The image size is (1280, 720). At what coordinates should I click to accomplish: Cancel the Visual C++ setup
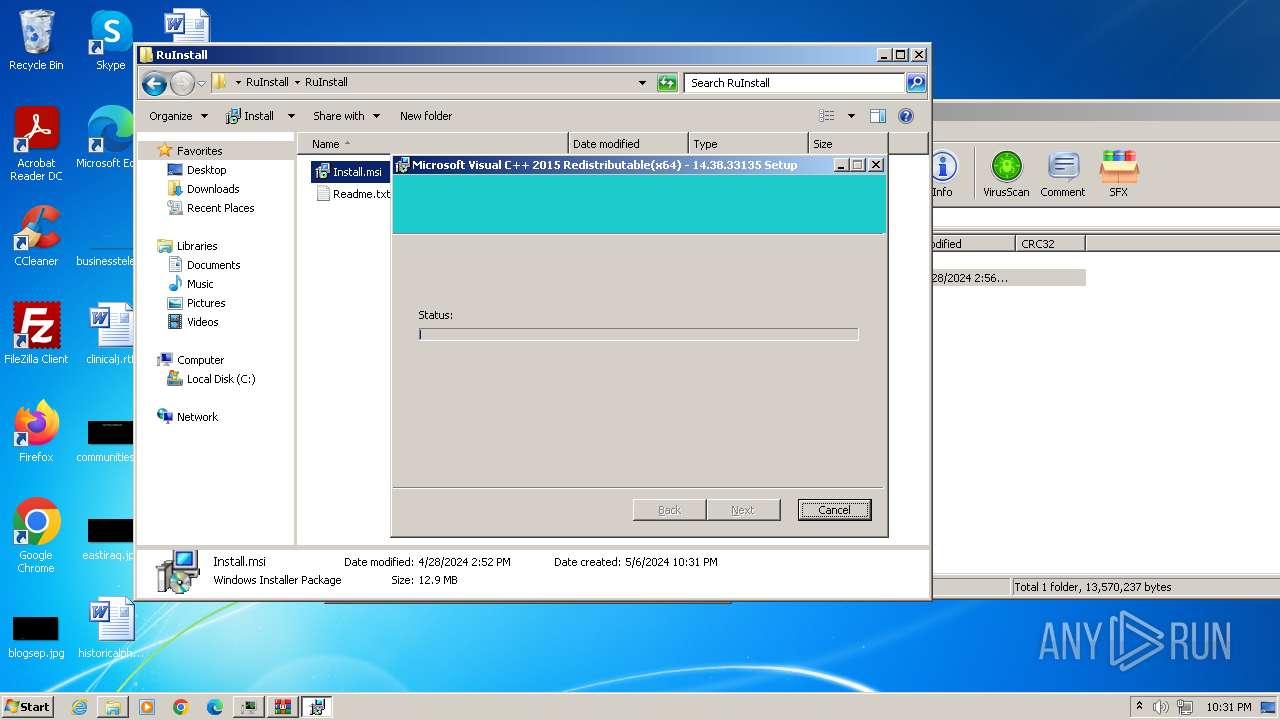[834, 510]
